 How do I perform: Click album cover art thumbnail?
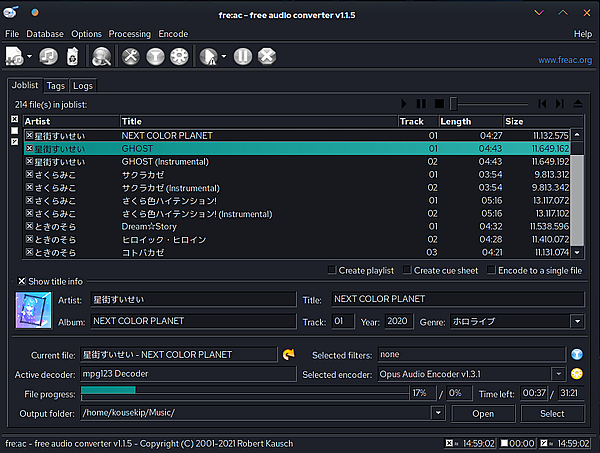(x=33, y=310)
